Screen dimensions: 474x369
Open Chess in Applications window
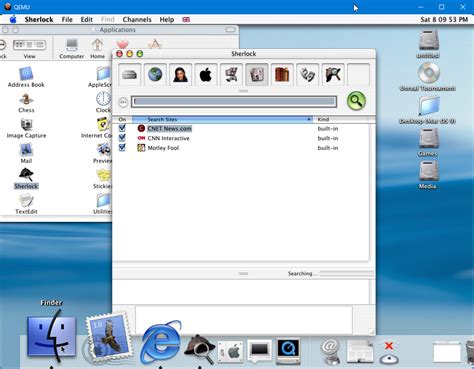point(26,102)
